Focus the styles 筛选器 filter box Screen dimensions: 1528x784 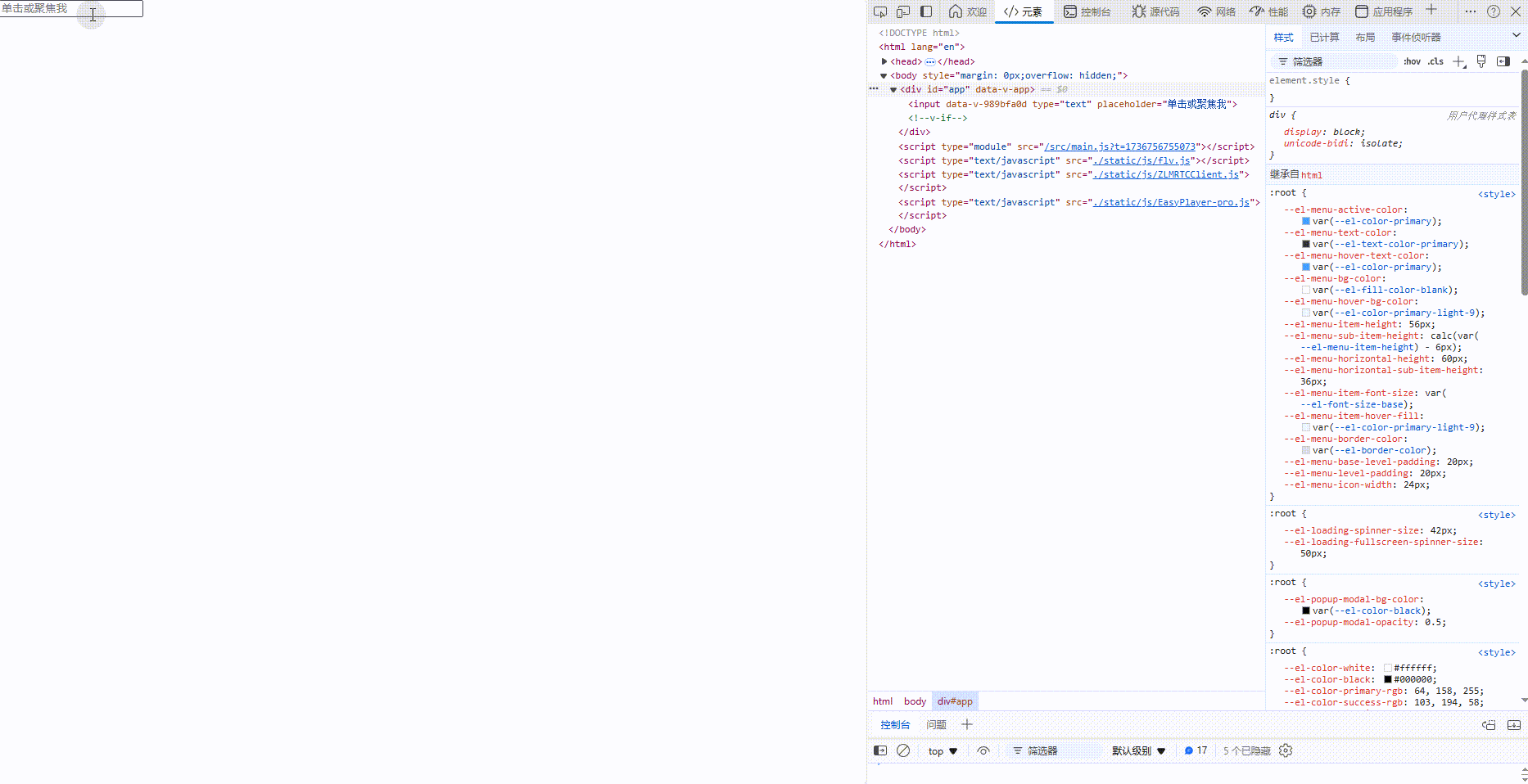coord(1335,61)
